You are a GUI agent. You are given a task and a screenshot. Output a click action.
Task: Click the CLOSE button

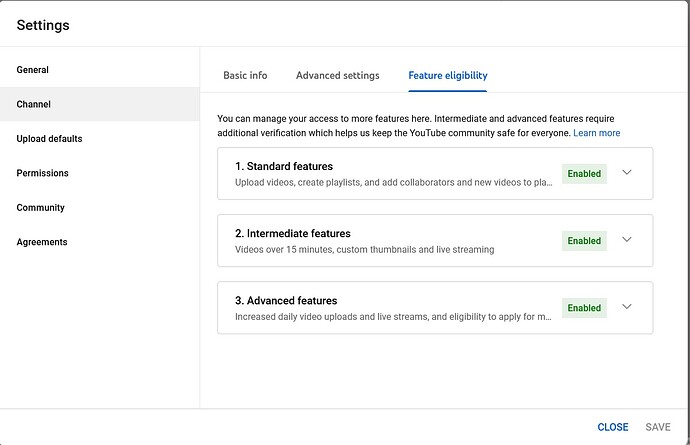613,427
